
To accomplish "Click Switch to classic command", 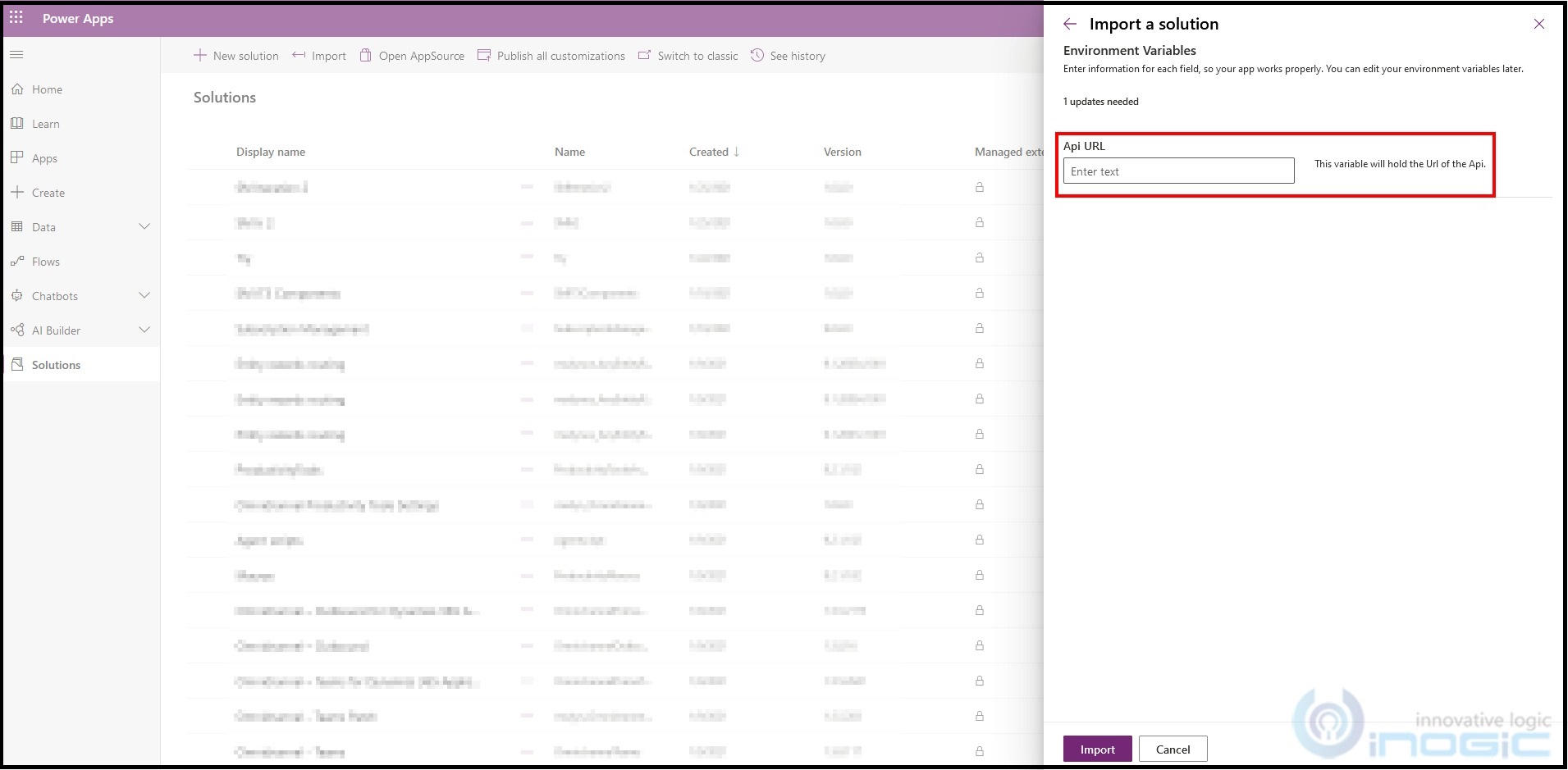I will pos(688,56).
